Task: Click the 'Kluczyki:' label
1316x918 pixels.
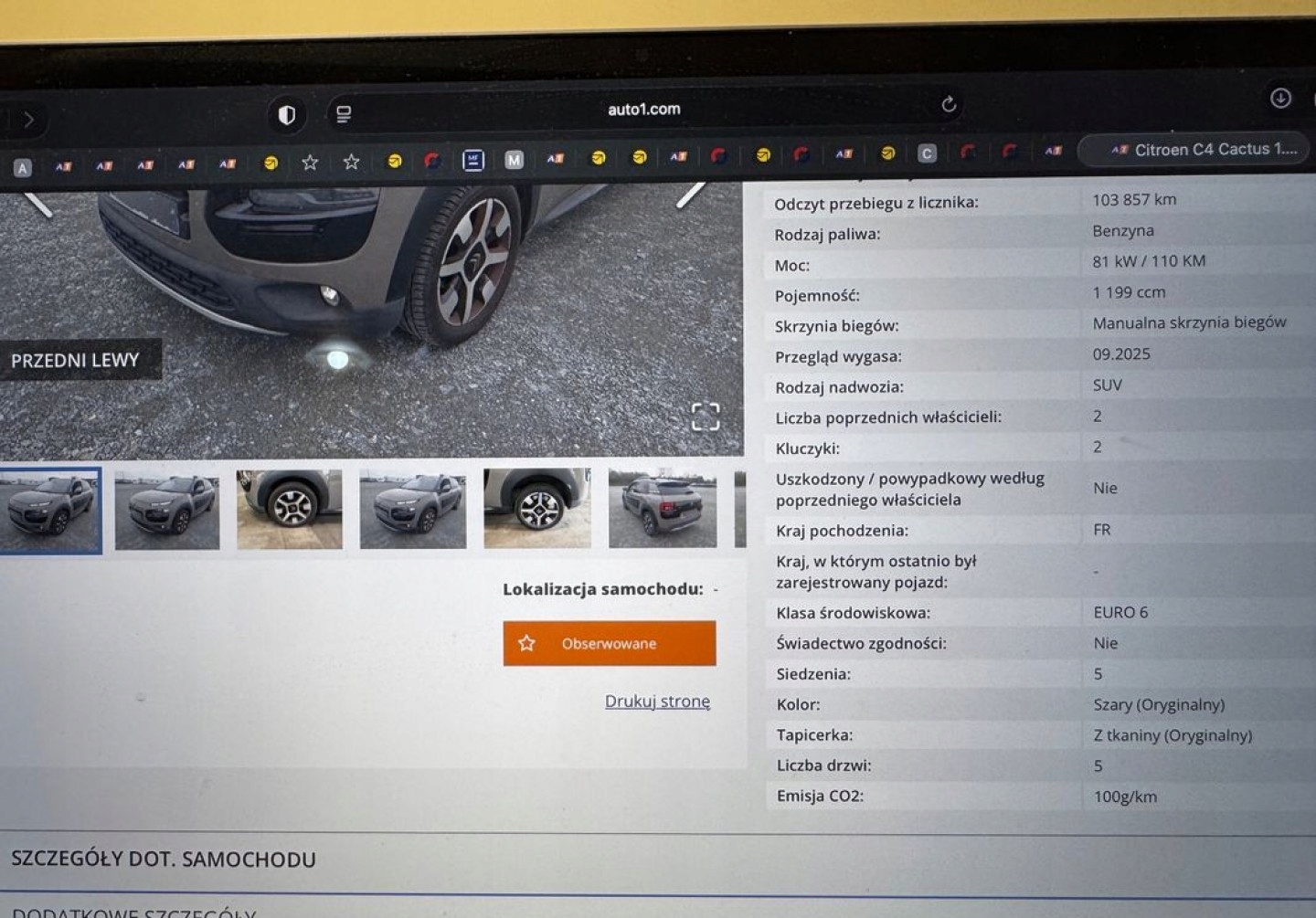Action: (807, 448)
